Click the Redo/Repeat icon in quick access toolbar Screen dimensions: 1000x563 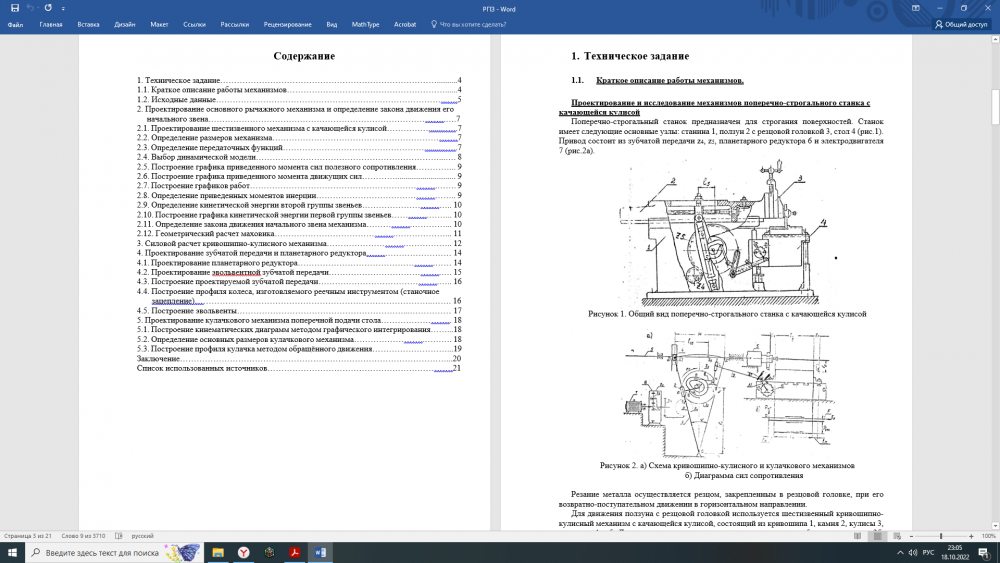tap(48, 7)
